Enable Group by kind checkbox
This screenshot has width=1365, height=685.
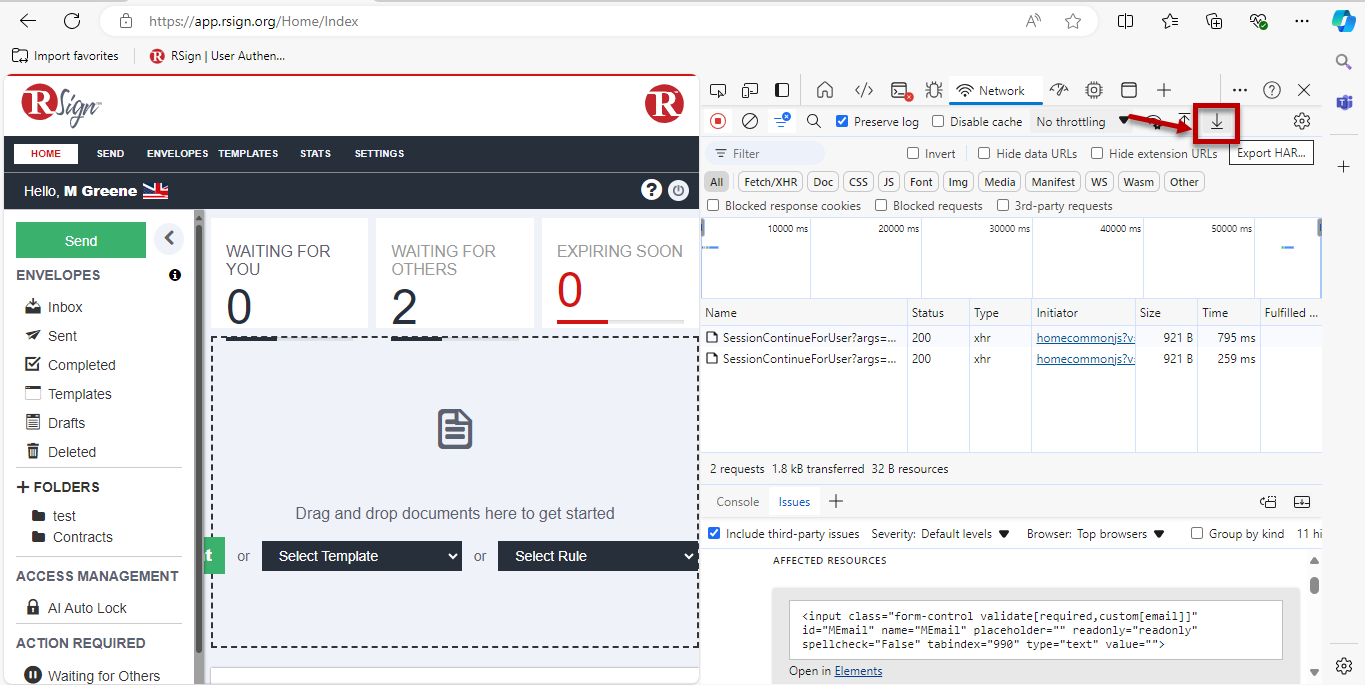coord(1197,533)
